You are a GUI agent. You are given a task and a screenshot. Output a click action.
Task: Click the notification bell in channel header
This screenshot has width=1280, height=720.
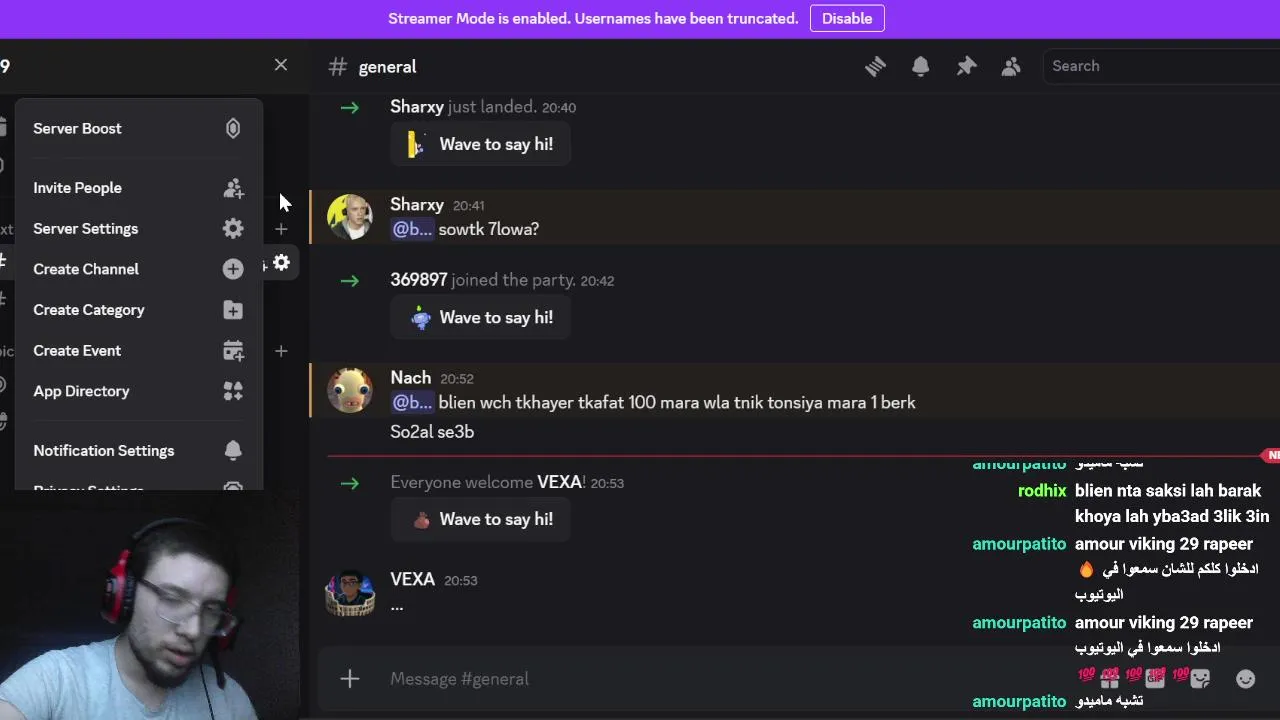click(x=920, y=66)
